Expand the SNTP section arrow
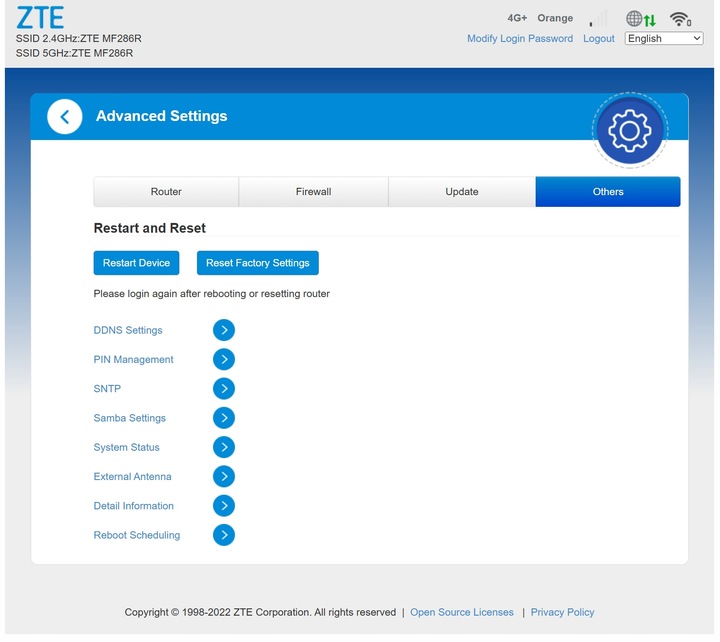Viewport: 720px width, 642px height. coord(224,389)
